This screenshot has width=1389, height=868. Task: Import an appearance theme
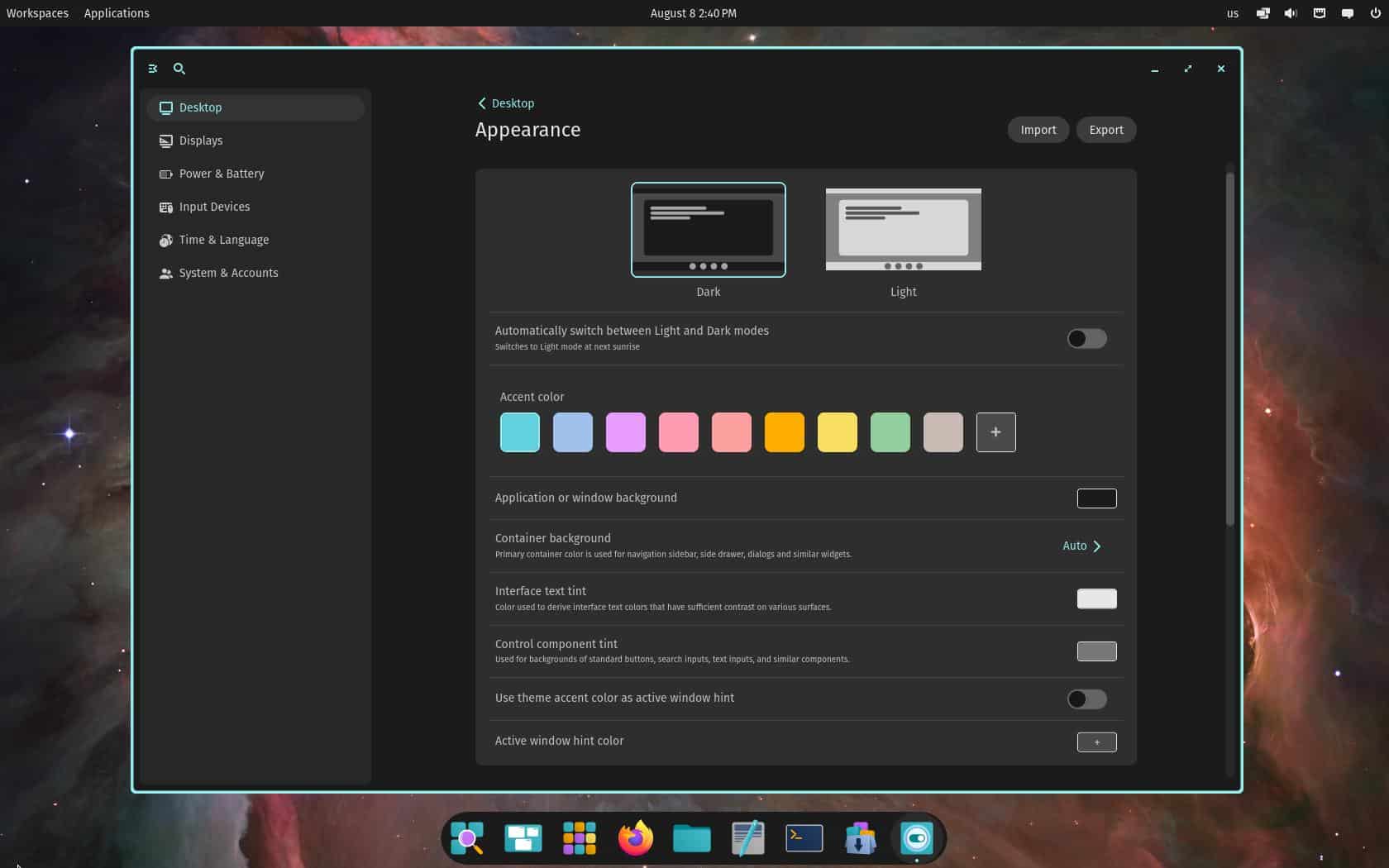(x=1038, y=130)
